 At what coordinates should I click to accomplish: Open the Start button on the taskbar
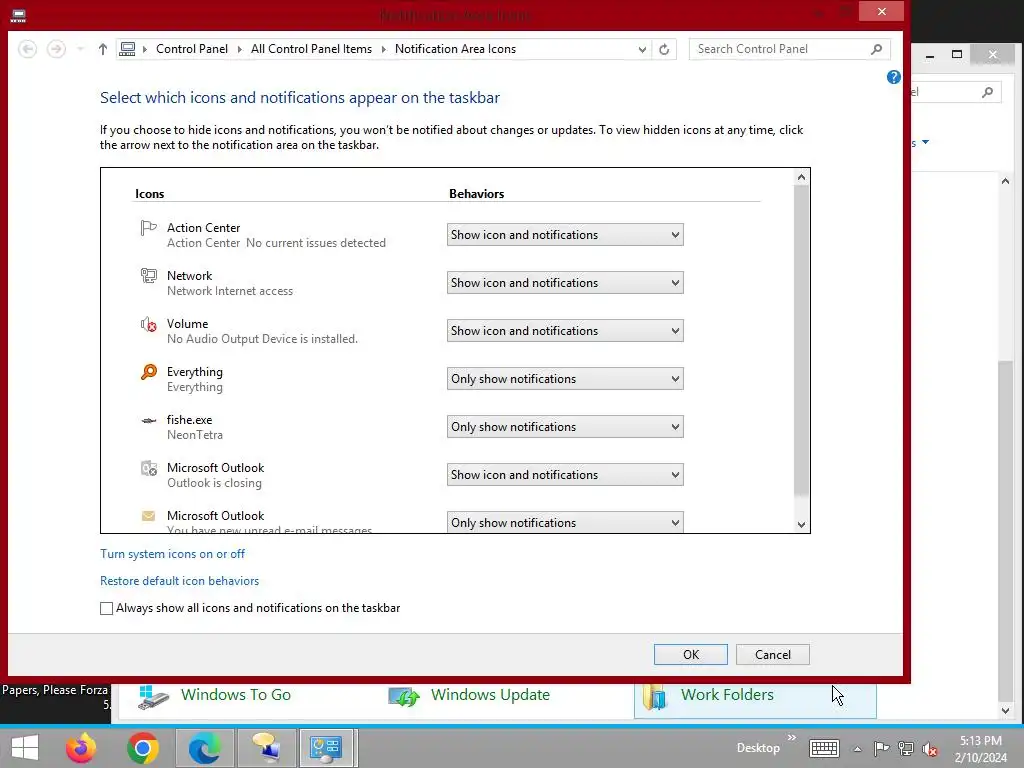(25, 748)
